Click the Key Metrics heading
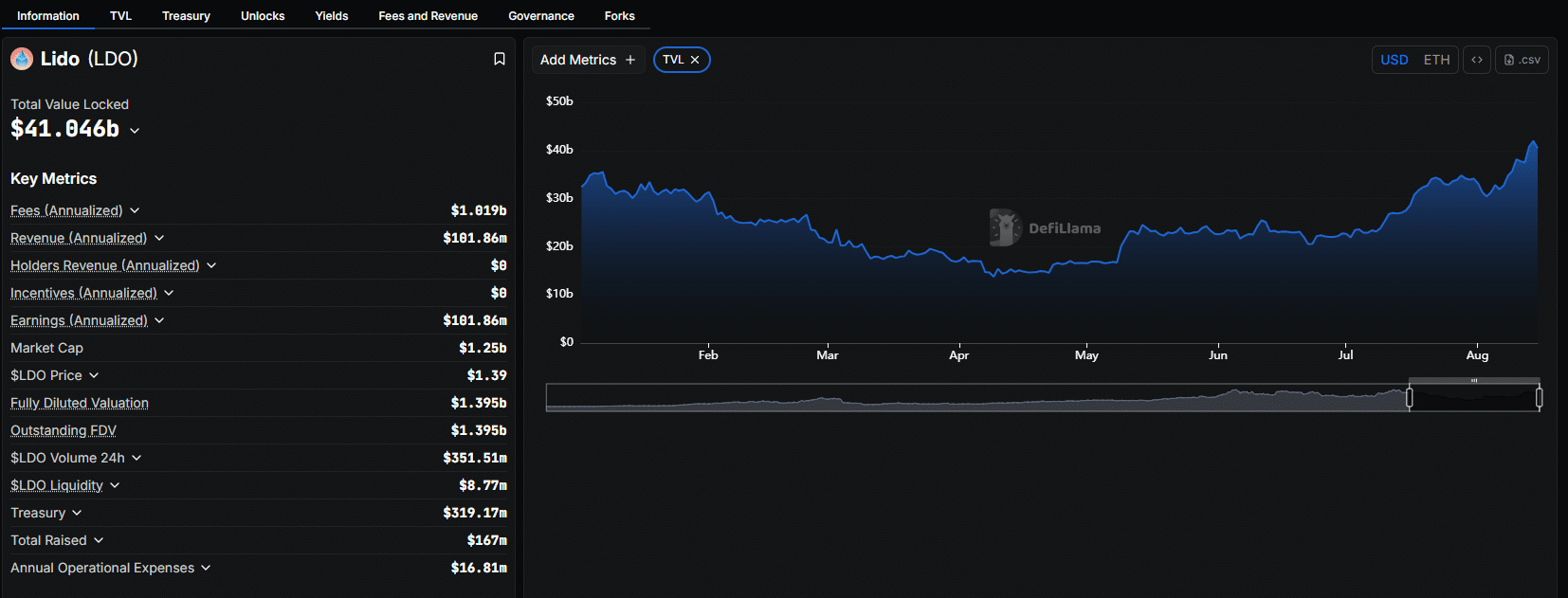The width and height of the screenshot is (1568, 598). pyautogui.click(x=54, y=178)
